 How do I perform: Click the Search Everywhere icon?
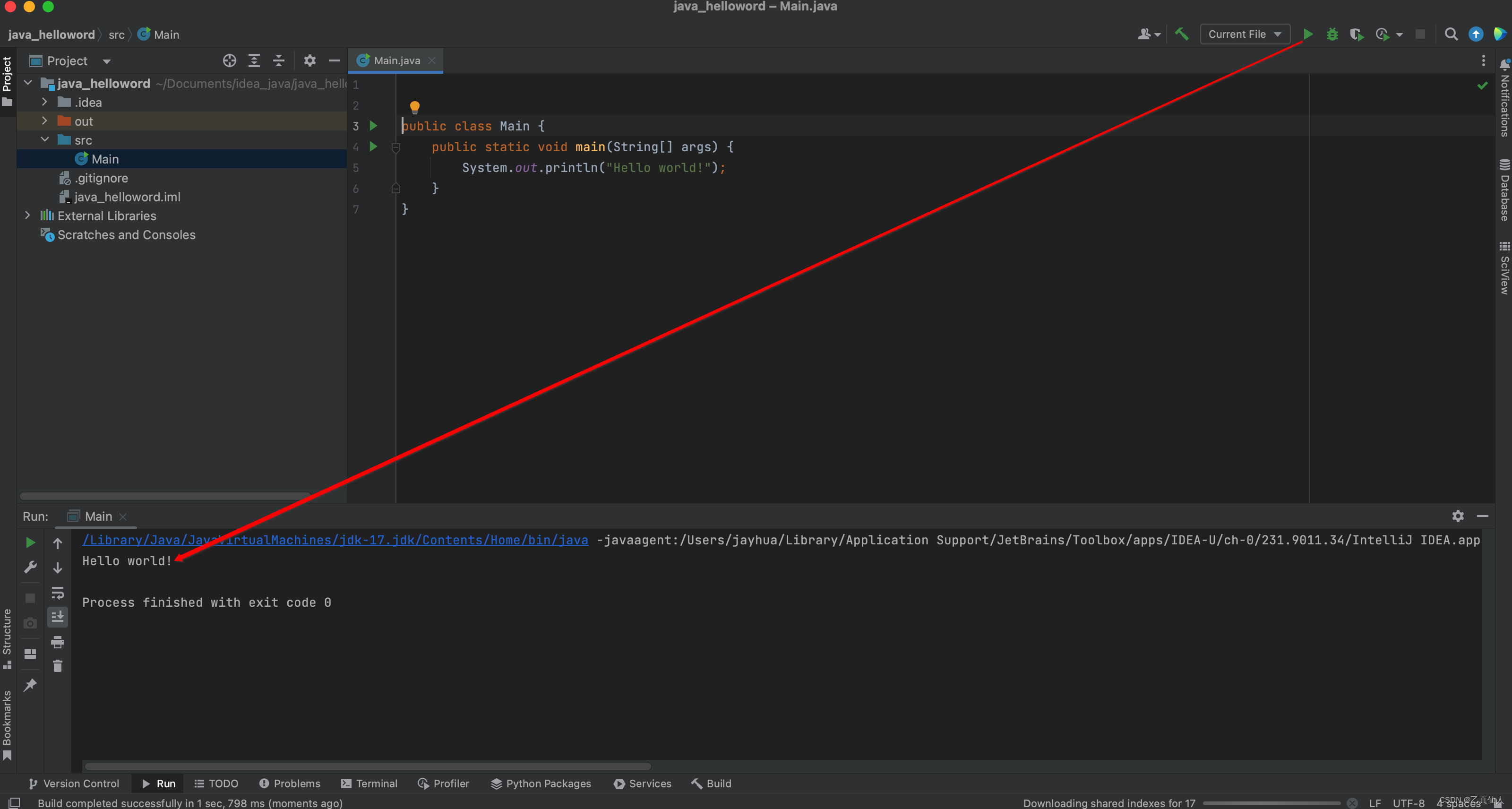(x=1451, y=34)
